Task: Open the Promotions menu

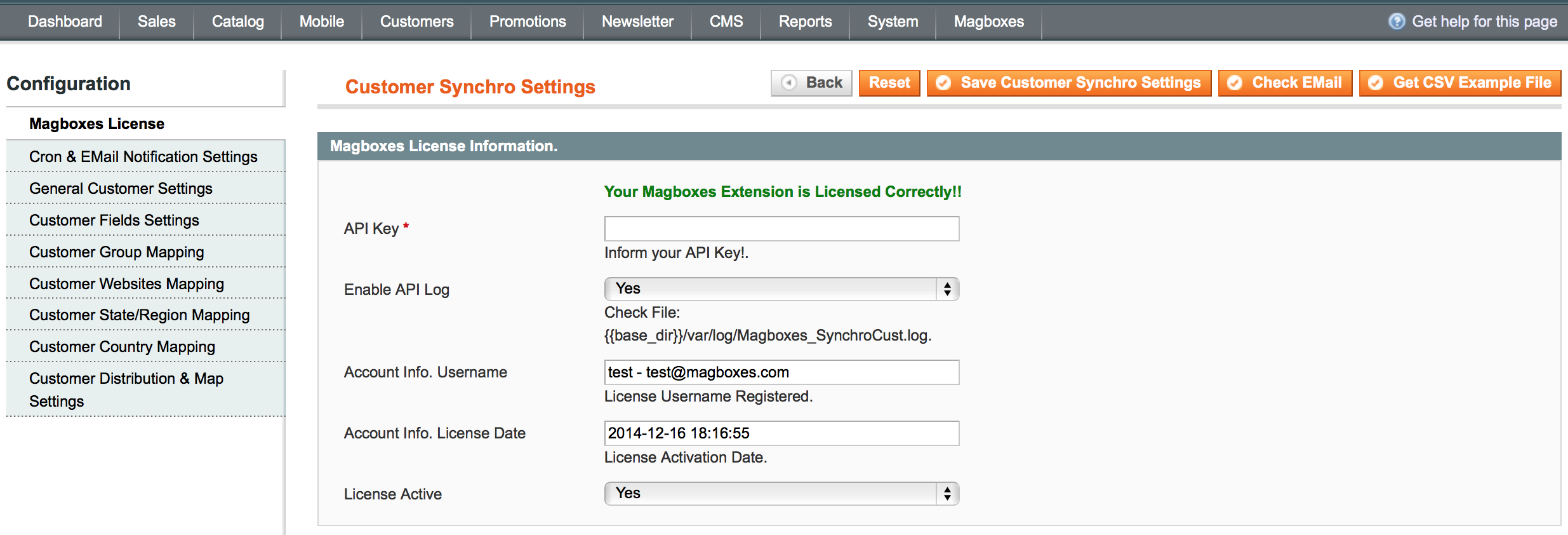Action: 527,22
